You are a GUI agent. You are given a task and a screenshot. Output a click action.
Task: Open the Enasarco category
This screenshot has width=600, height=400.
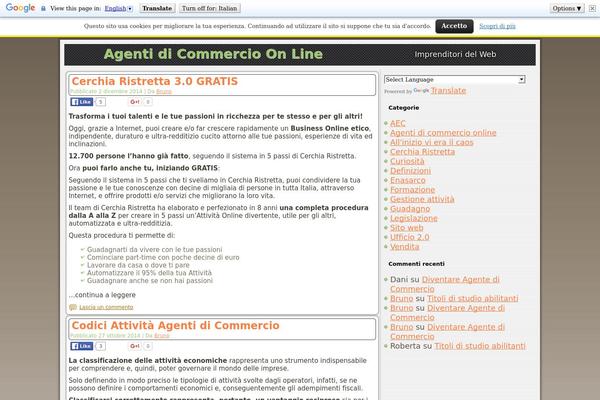tap(408, 180)
